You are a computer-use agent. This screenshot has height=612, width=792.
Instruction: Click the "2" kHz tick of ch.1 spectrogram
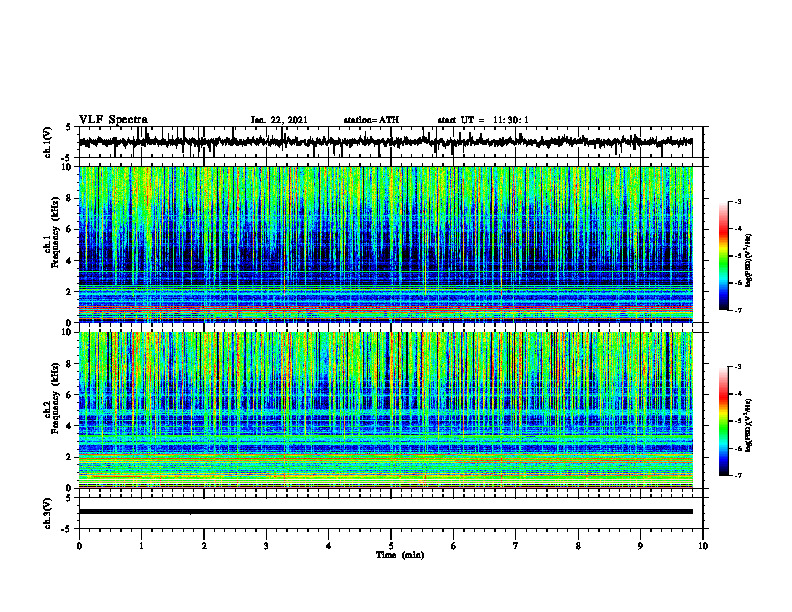tap(70, 292)
